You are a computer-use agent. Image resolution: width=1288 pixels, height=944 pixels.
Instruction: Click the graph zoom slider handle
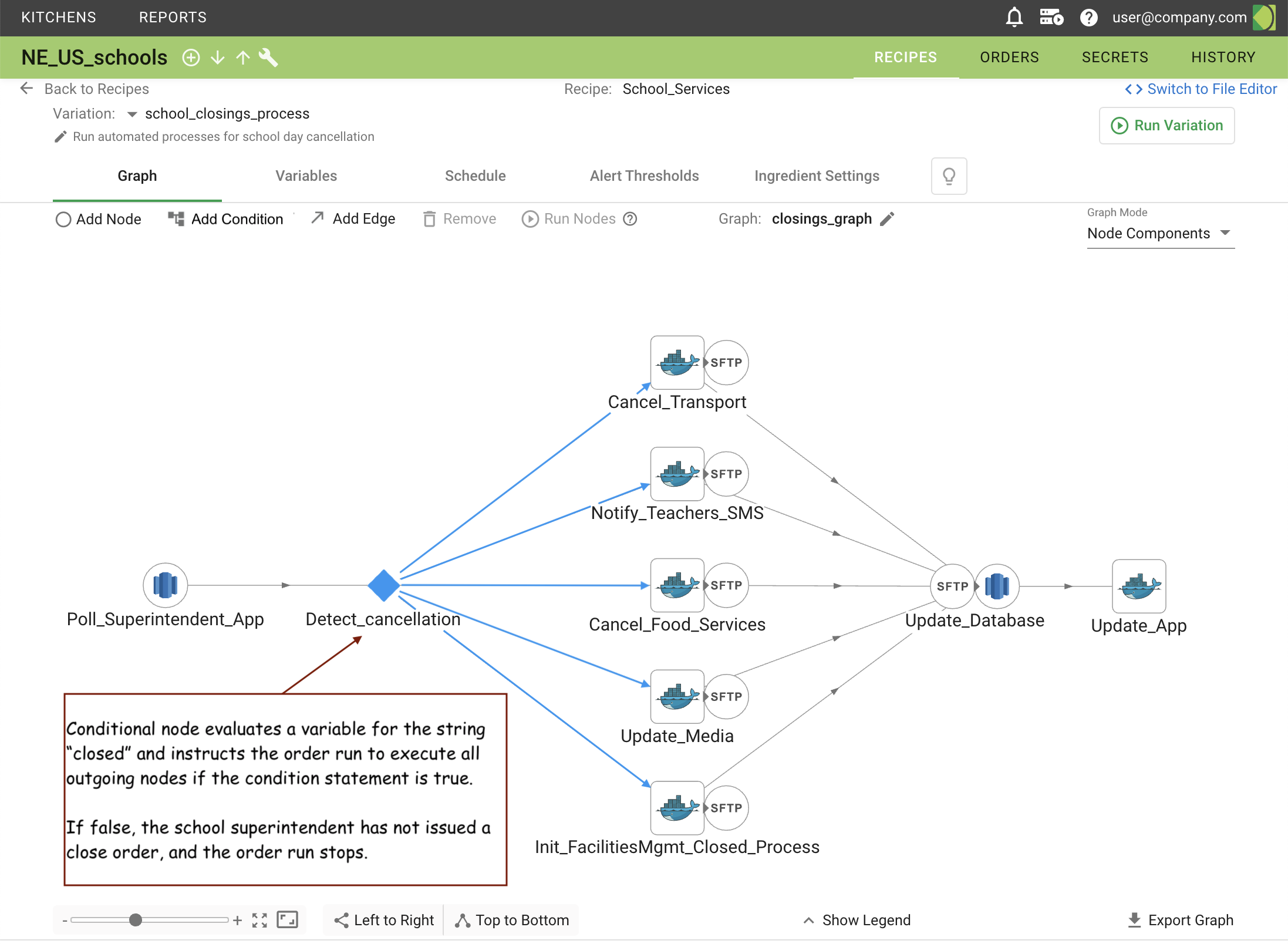(x=136, y=920)
